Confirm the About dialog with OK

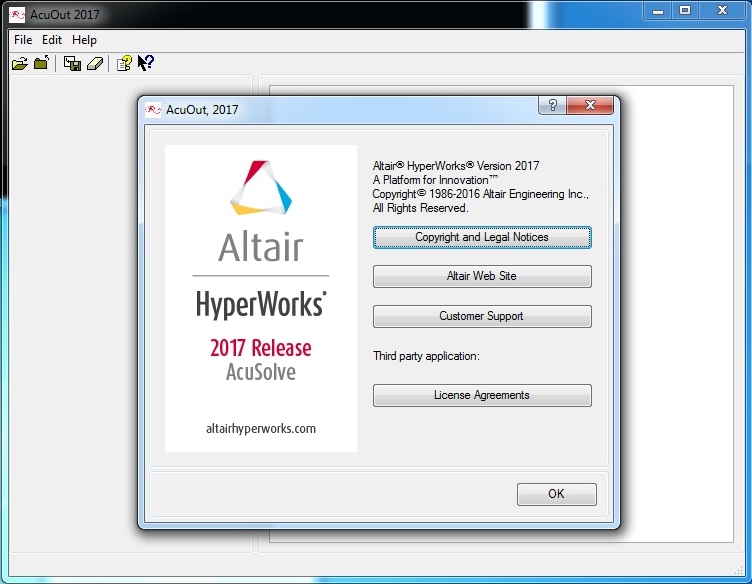(556, 494)
